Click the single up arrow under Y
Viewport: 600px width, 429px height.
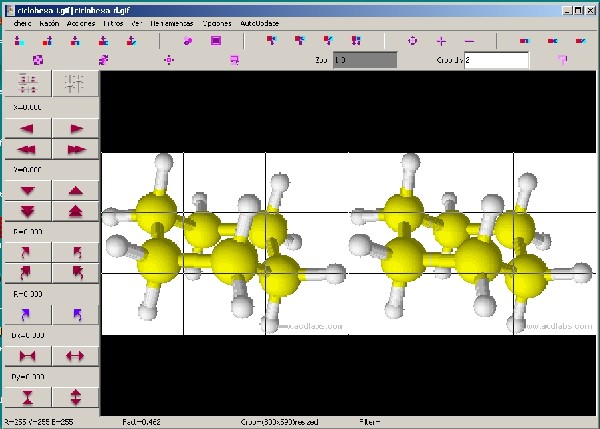pyautogui.click(x=75, y=190)
